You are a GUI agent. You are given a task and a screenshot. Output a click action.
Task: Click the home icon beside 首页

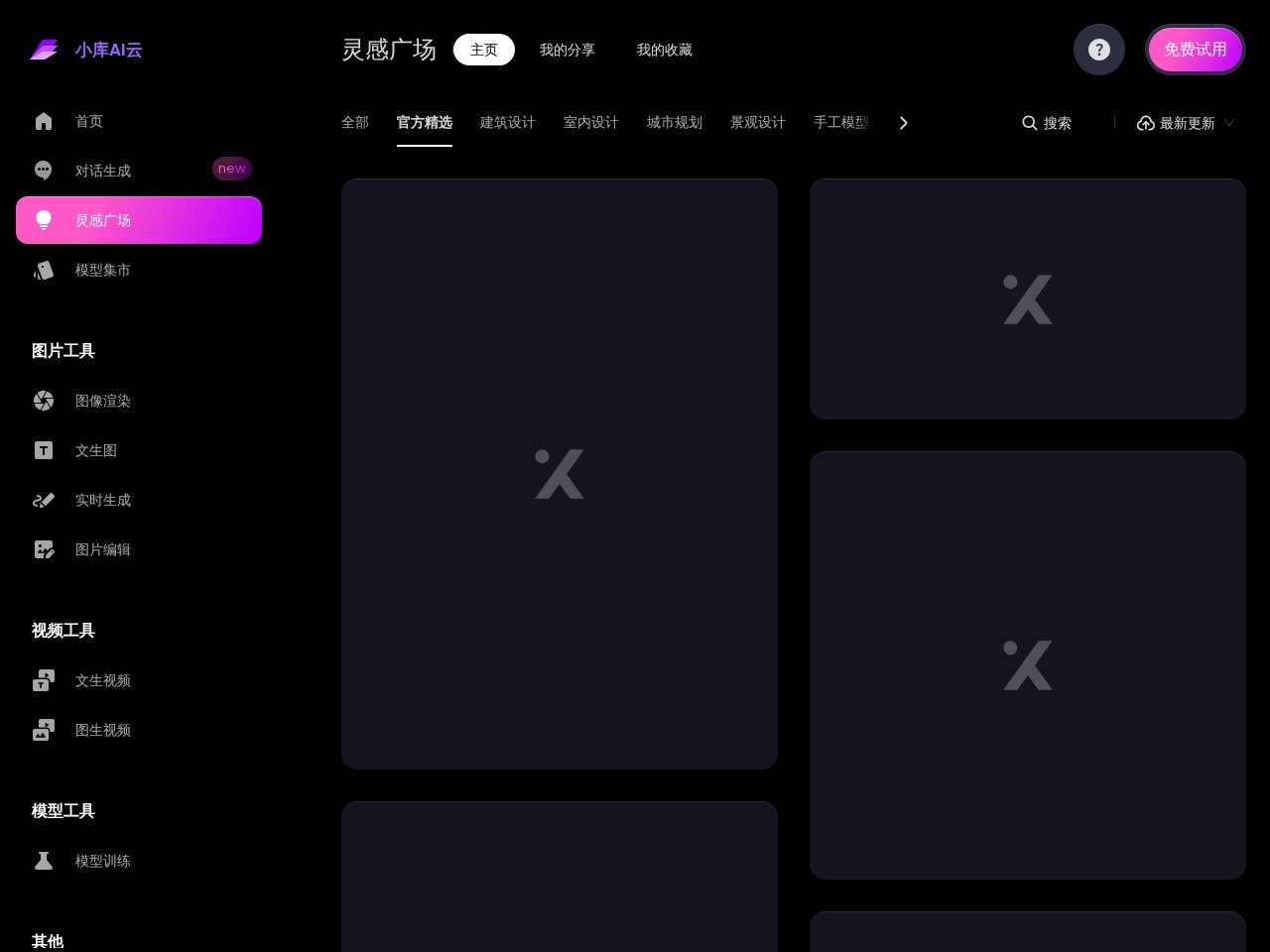[x=44, y=121]
